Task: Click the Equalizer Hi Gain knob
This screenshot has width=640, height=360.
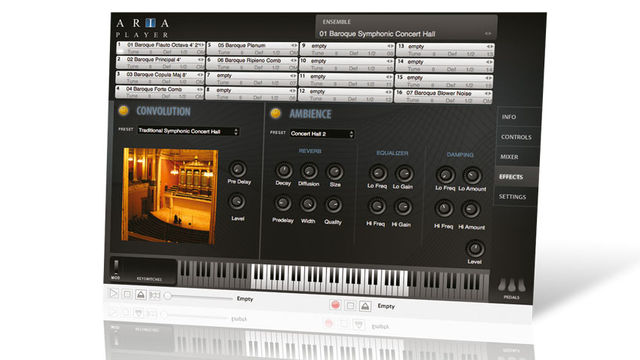Action: tap(403, 208)
